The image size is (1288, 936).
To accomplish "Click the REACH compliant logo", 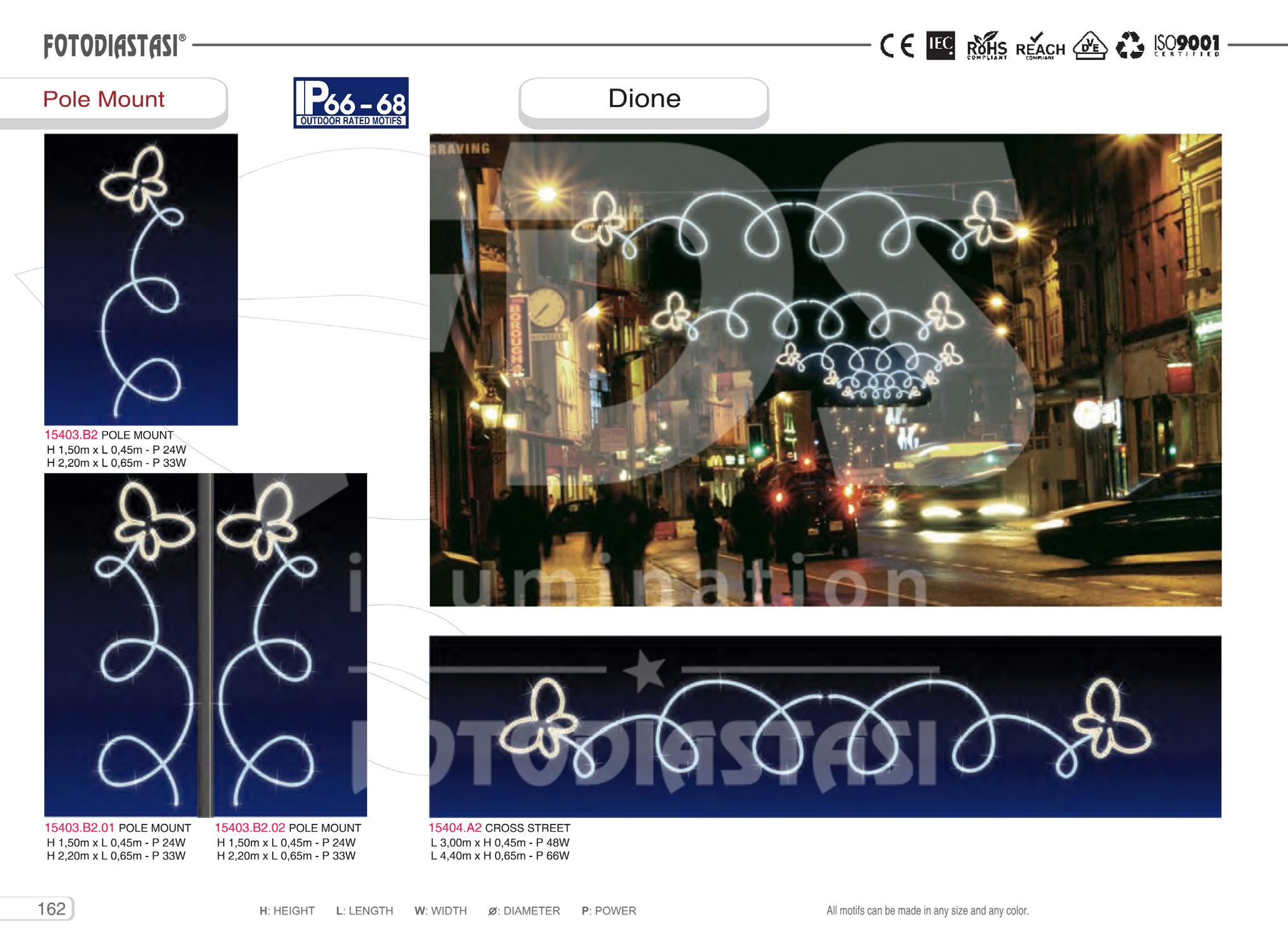I will 1040,47.
